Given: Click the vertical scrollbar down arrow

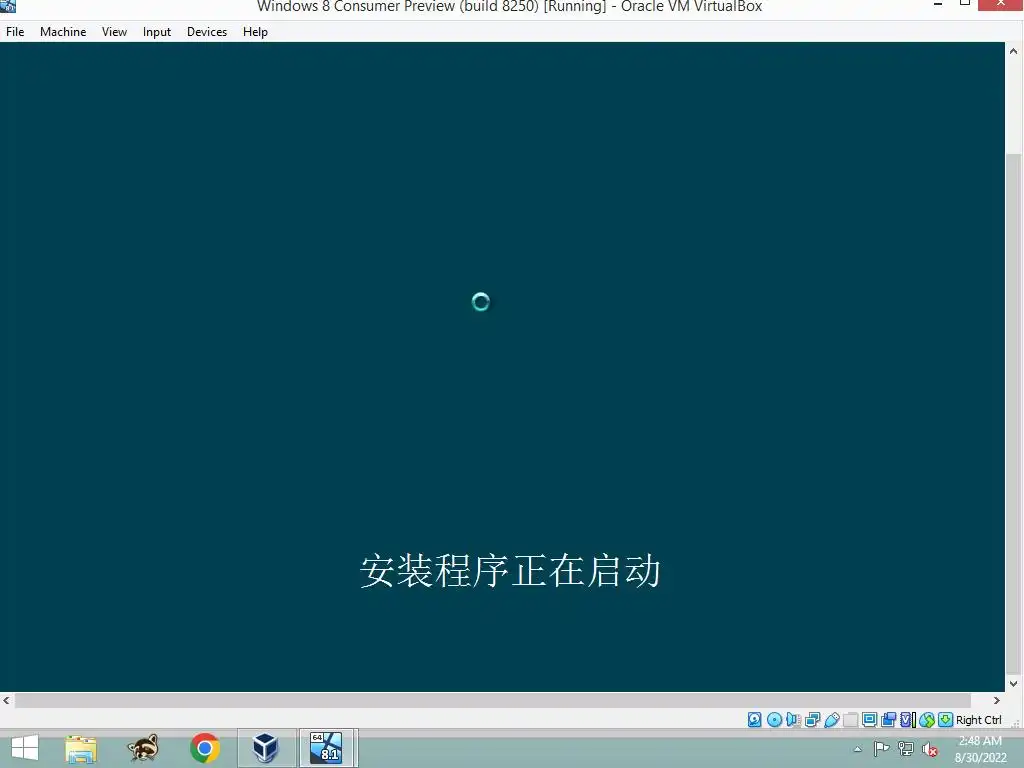Looking at the screenshot, I should point(1014,684).
